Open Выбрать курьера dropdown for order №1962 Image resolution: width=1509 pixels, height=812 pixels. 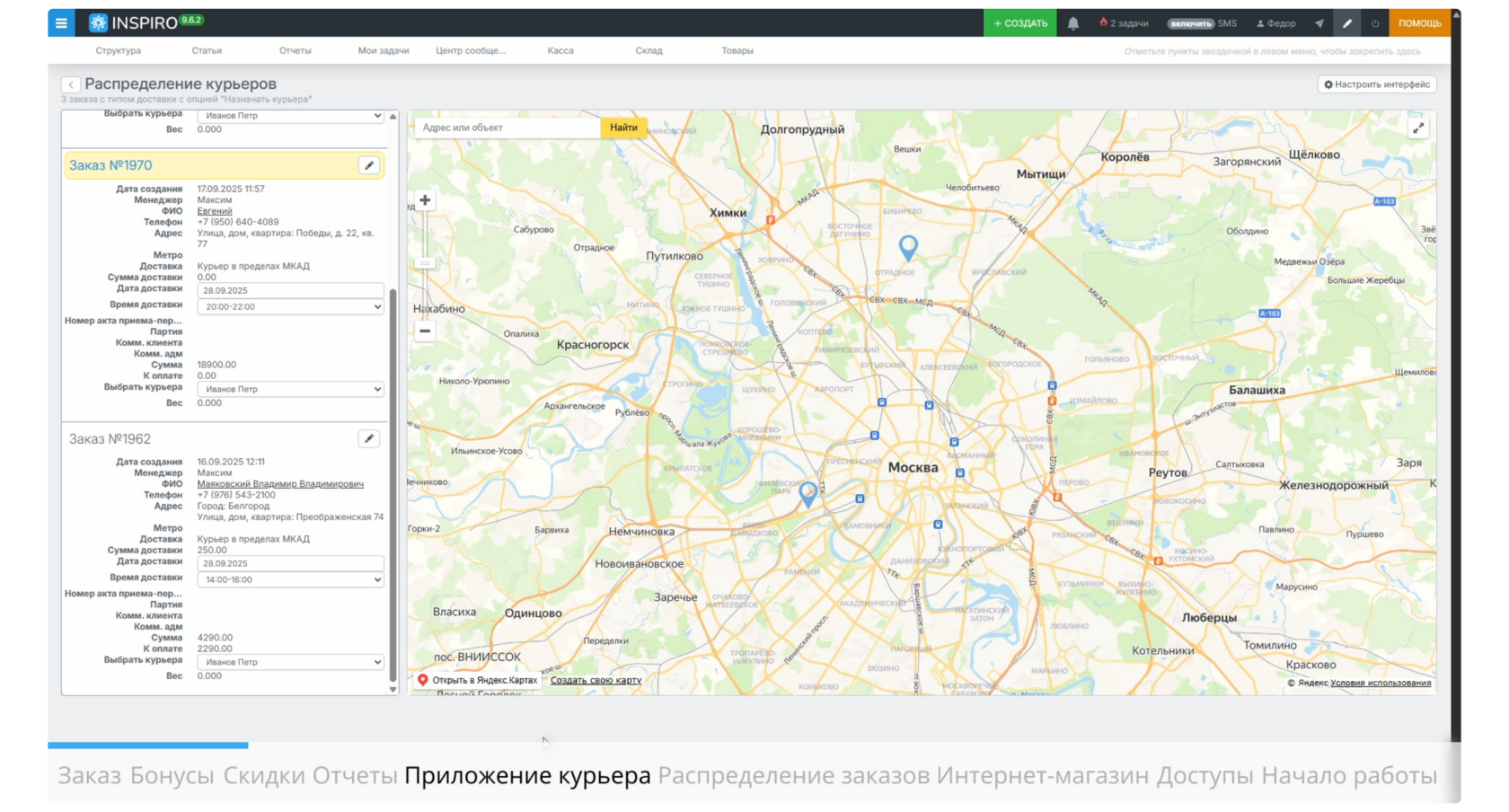(291, 663)
